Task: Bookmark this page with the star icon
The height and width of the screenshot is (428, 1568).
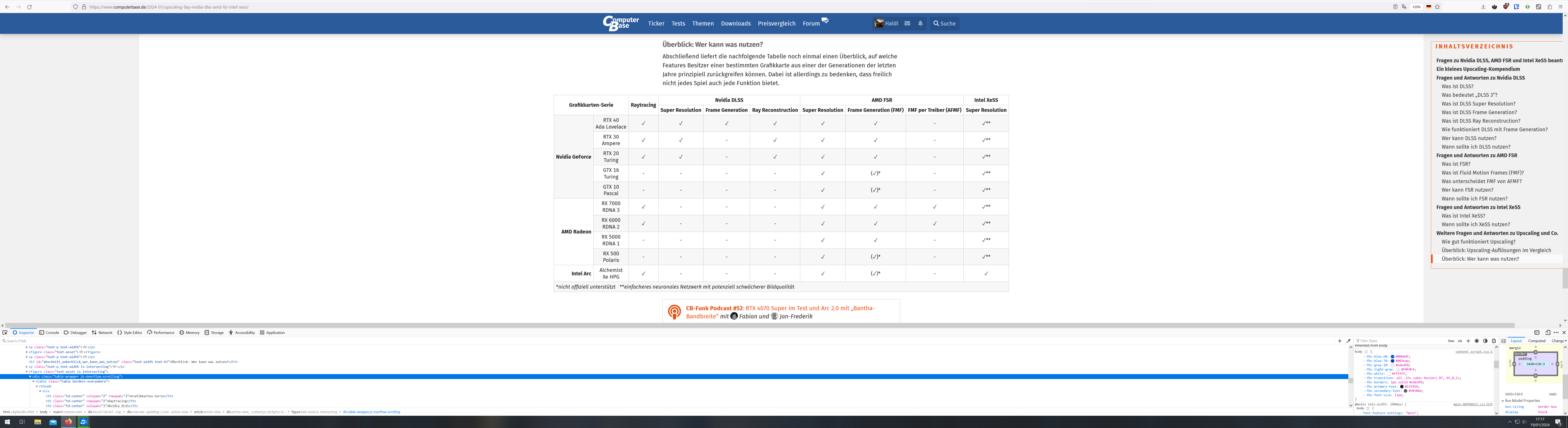Action: (1438, 7)
